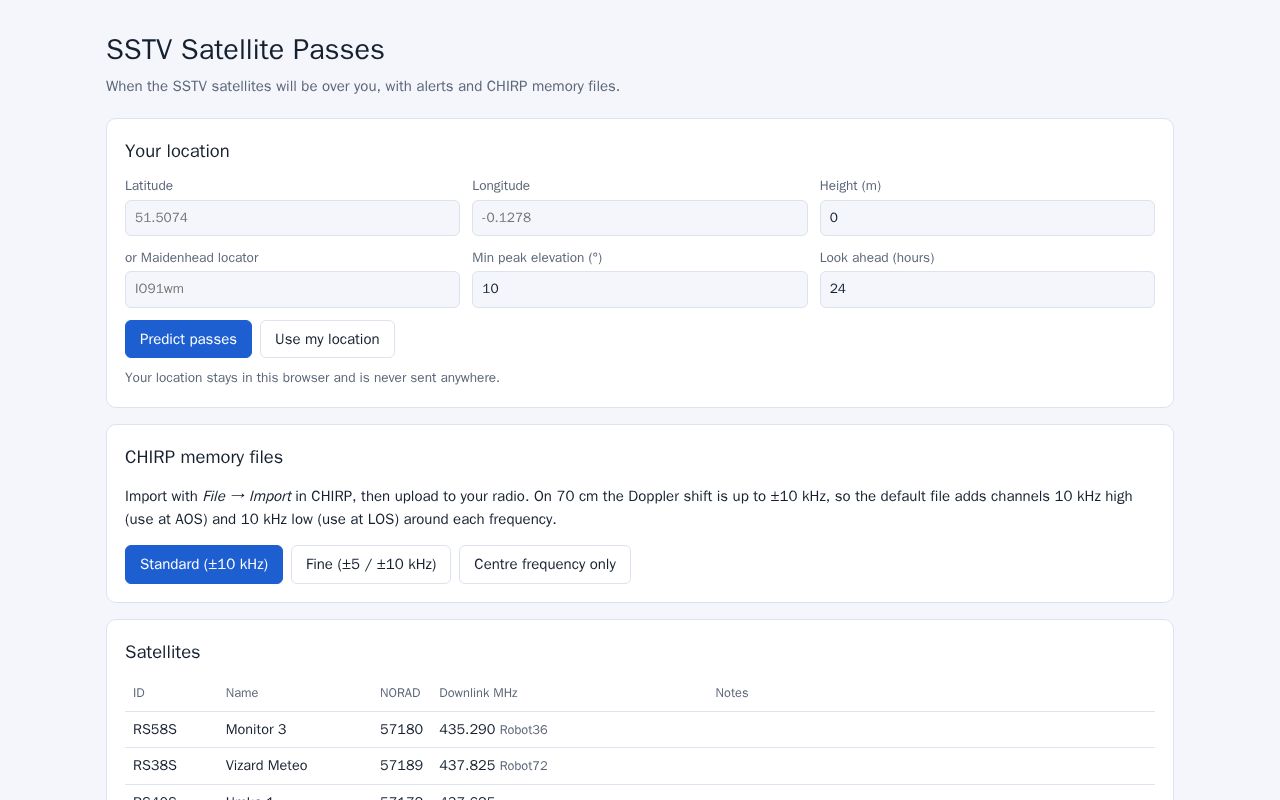This screenshot has height=800, width=1280.
Task: Select the Vizard Meteo satellite name
Action: (267, 766)
